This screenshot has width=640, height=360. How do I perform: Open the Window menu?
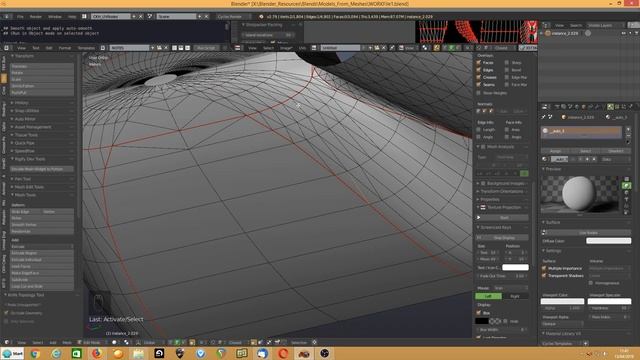(55, 17)
